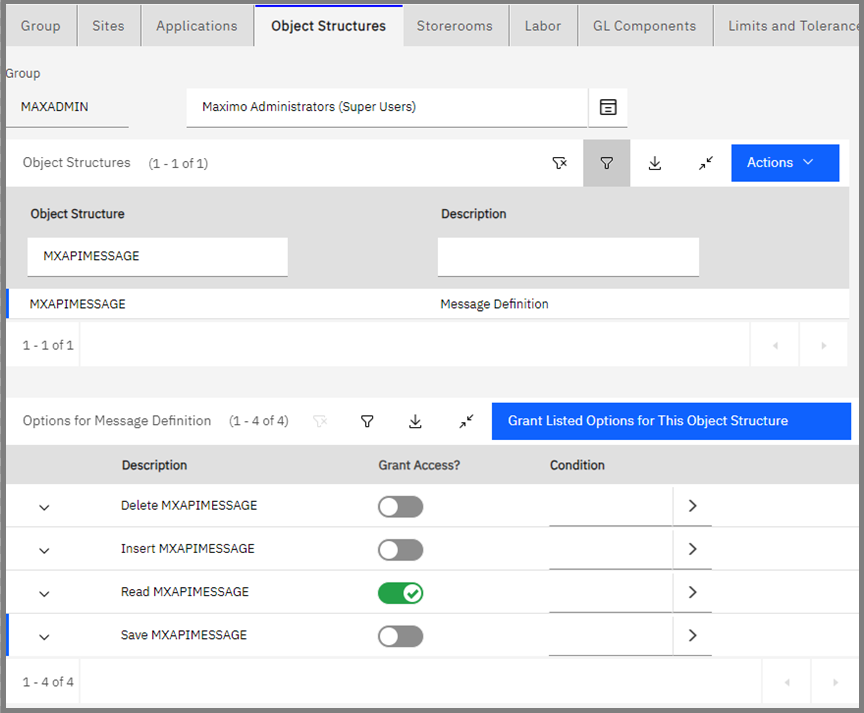The width and height of the screenshot is (864, 713).
Task: Click Grant Listed Options for This Object Structure
Action: [x=670, y=421]
